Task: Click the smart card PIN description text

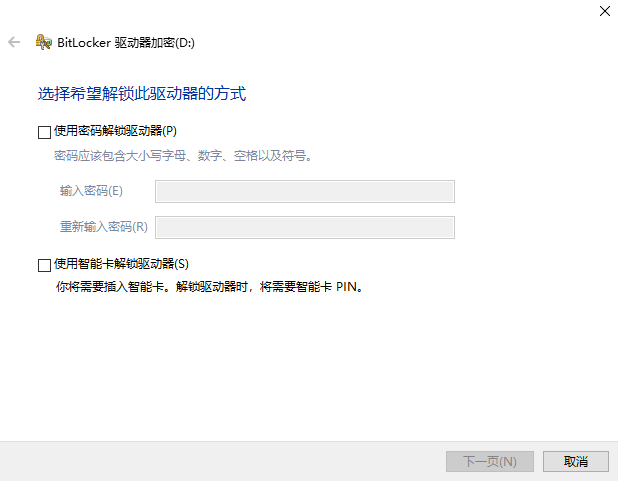Action: tap(209, 287)
